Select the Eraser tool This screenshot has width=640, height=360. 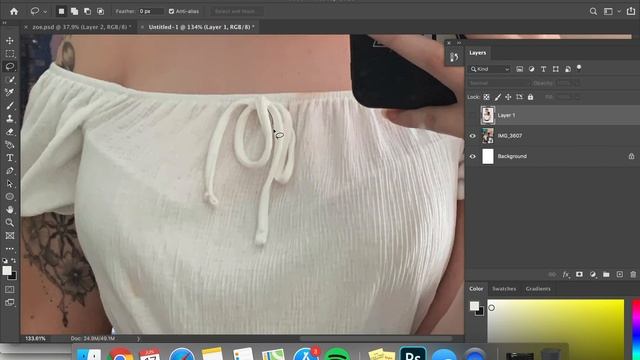10,132
